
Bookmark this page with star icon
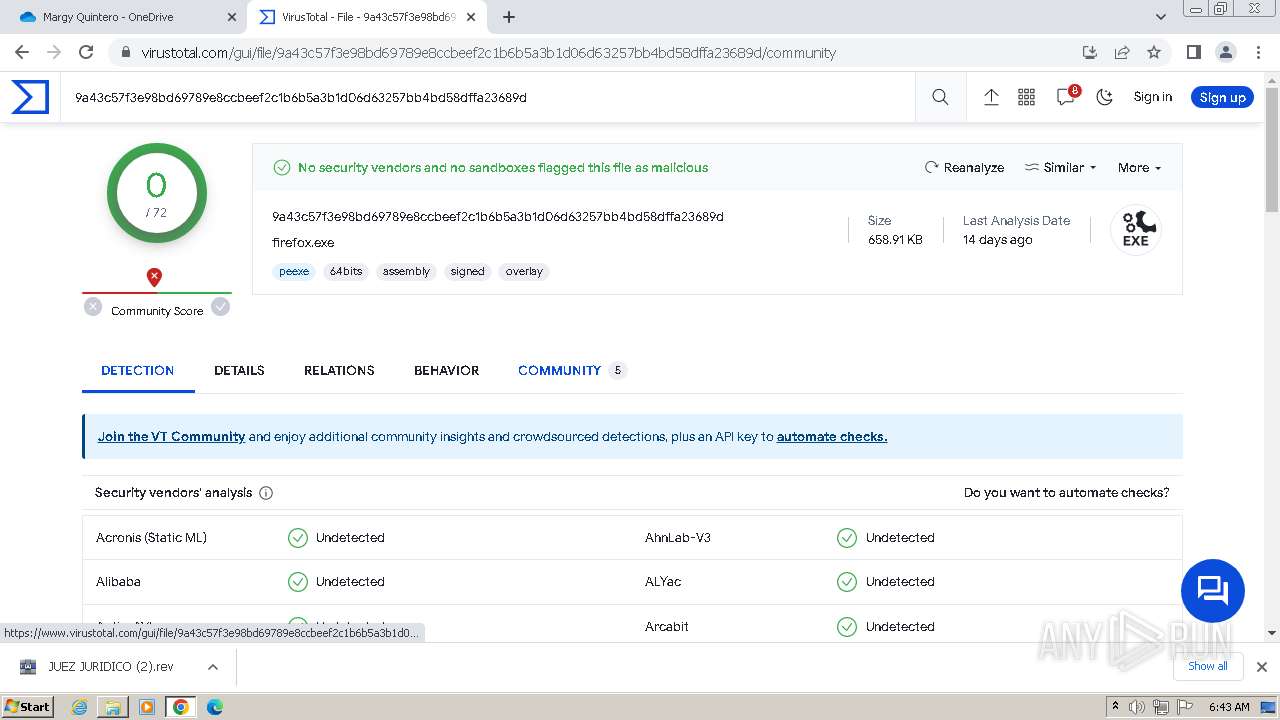coord(1154,53)
